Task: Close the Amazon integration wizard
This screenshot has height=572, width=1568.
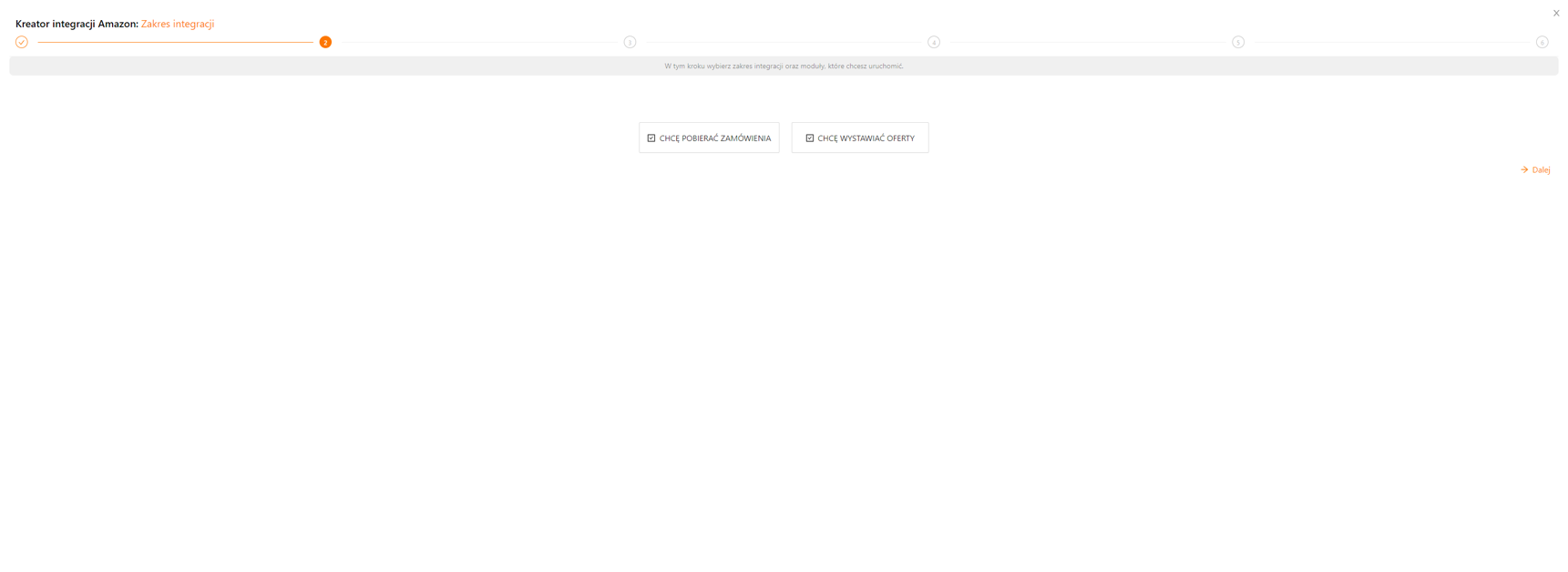Action: click(1556, 13)
